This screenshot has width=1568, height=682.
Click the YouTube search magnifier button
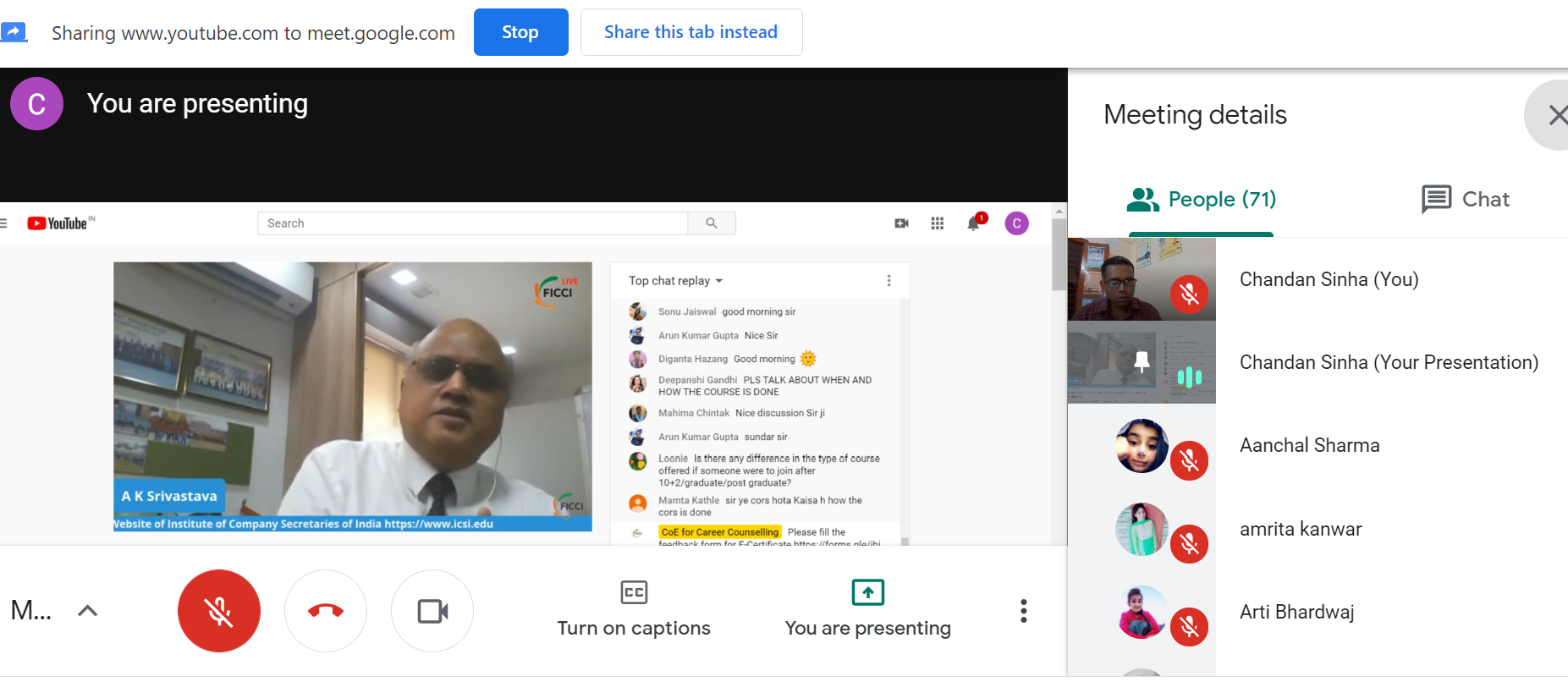click(x=712, y=223)
